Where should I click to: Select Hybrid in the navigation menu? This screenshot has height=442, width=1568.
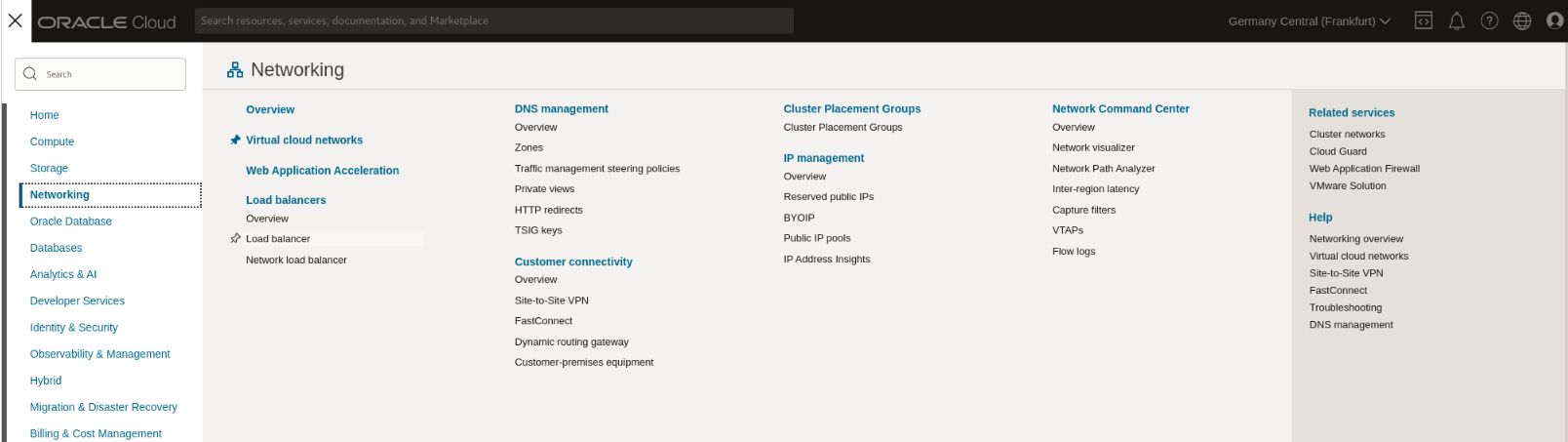click(46, 381)
